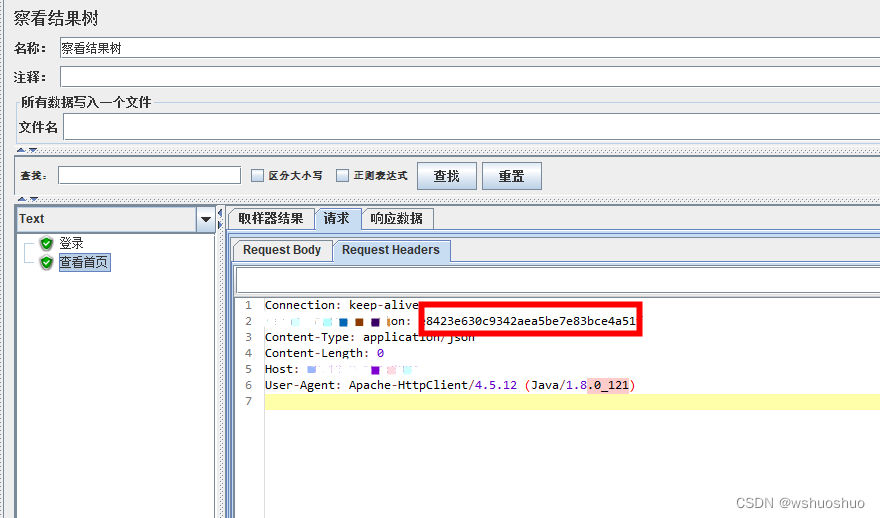Image resolution: width=880 pixels, height=518 pixels.
Task: Click the 查找 search button
Action: pos(447,176)
